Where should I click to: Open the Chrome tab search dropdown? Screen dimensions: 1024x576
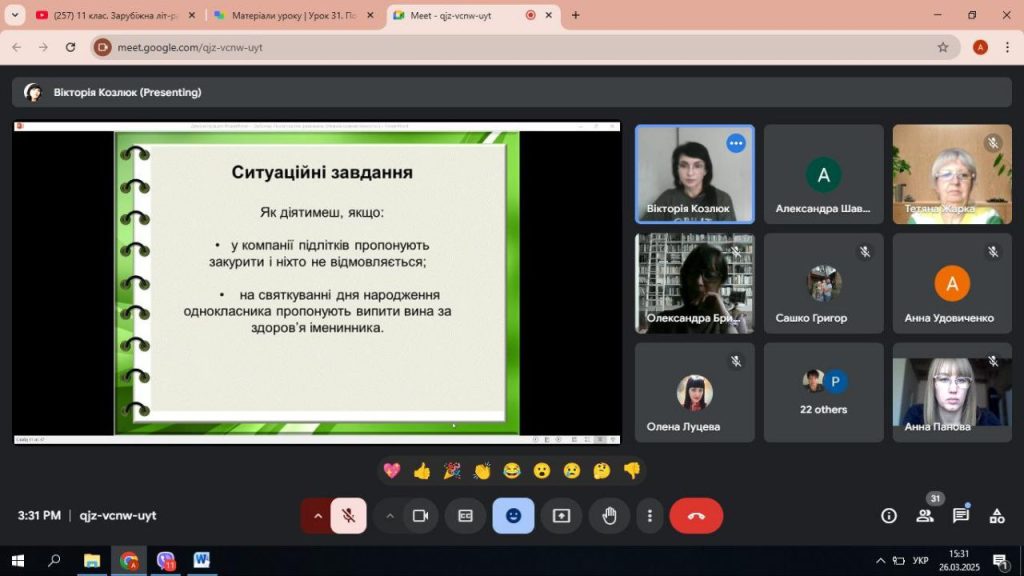pyautogui.click(x=14, y=15)
